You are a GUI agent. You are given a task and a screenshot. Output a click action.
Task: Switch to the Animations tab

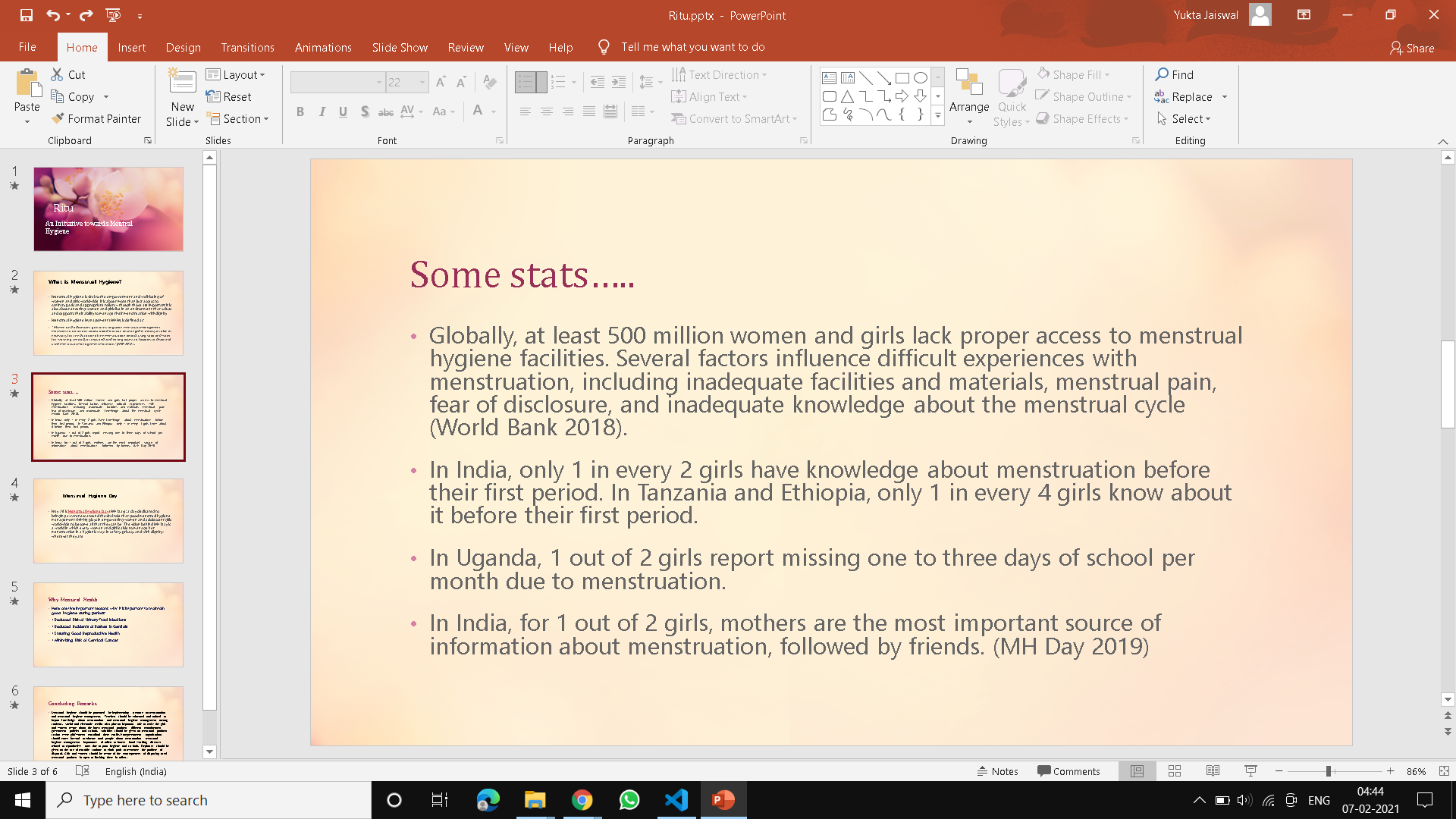pyautogui.click(x=323, y=47)
